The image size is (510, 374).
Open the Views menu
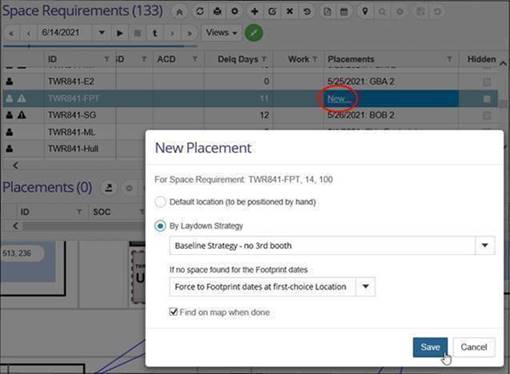[221, 33]
